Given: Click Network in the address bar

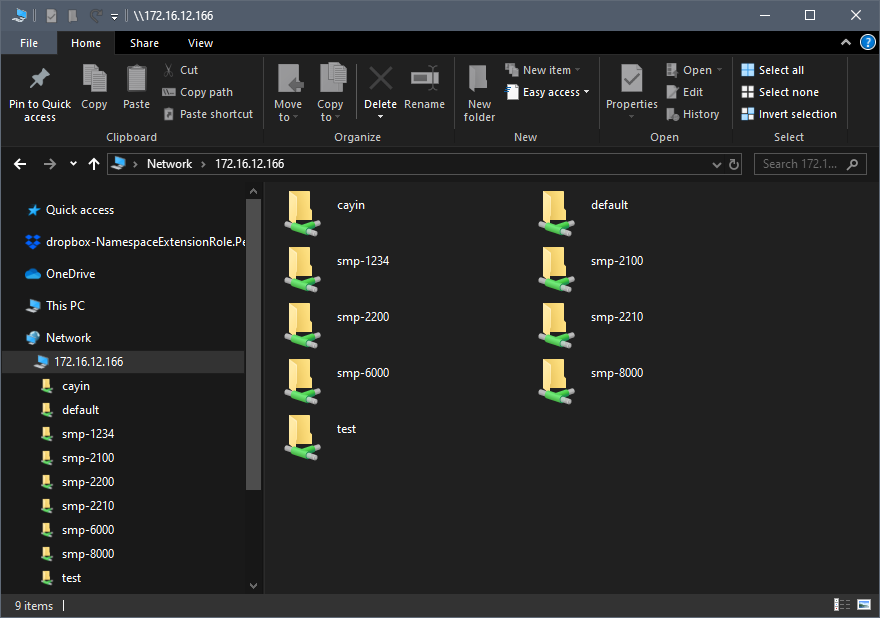Looking at the screenshot, I should [x=169, y=164].
